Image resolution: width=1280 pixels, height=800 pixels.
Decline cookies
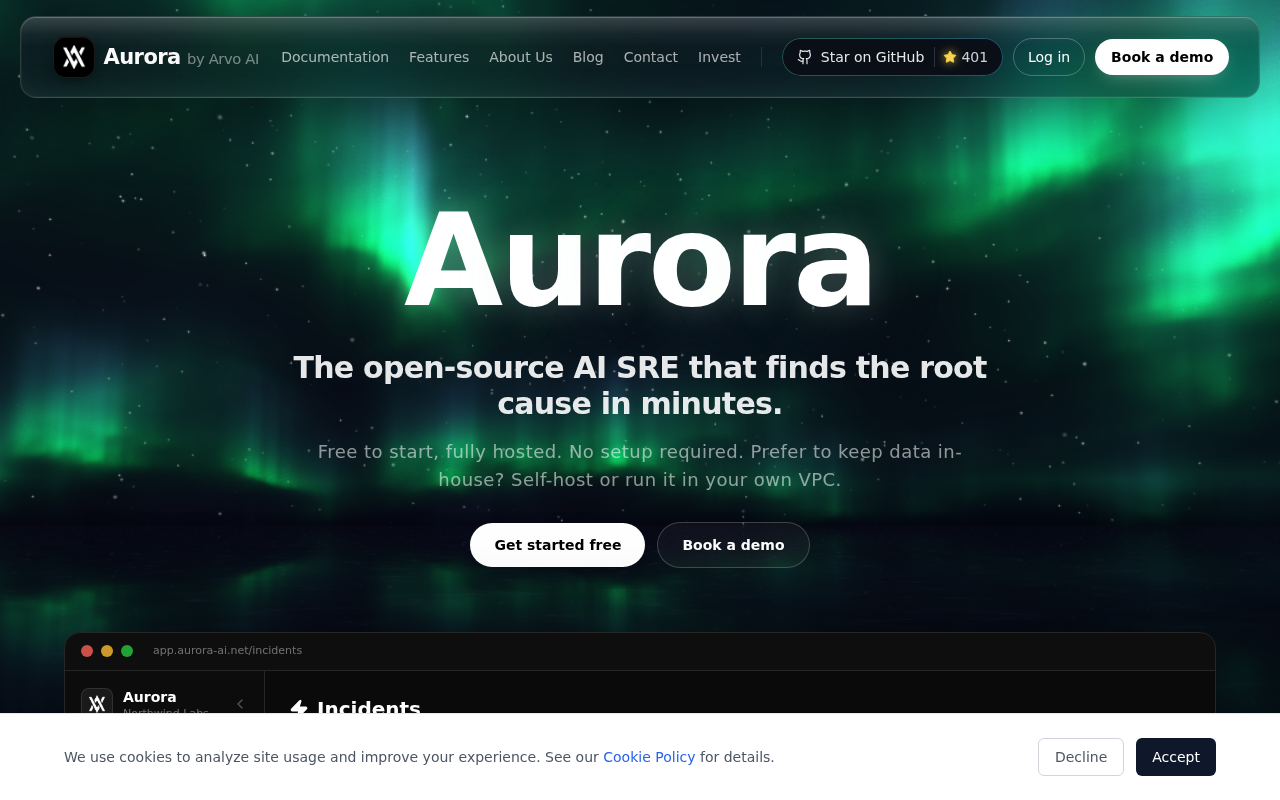point(1081,757)
